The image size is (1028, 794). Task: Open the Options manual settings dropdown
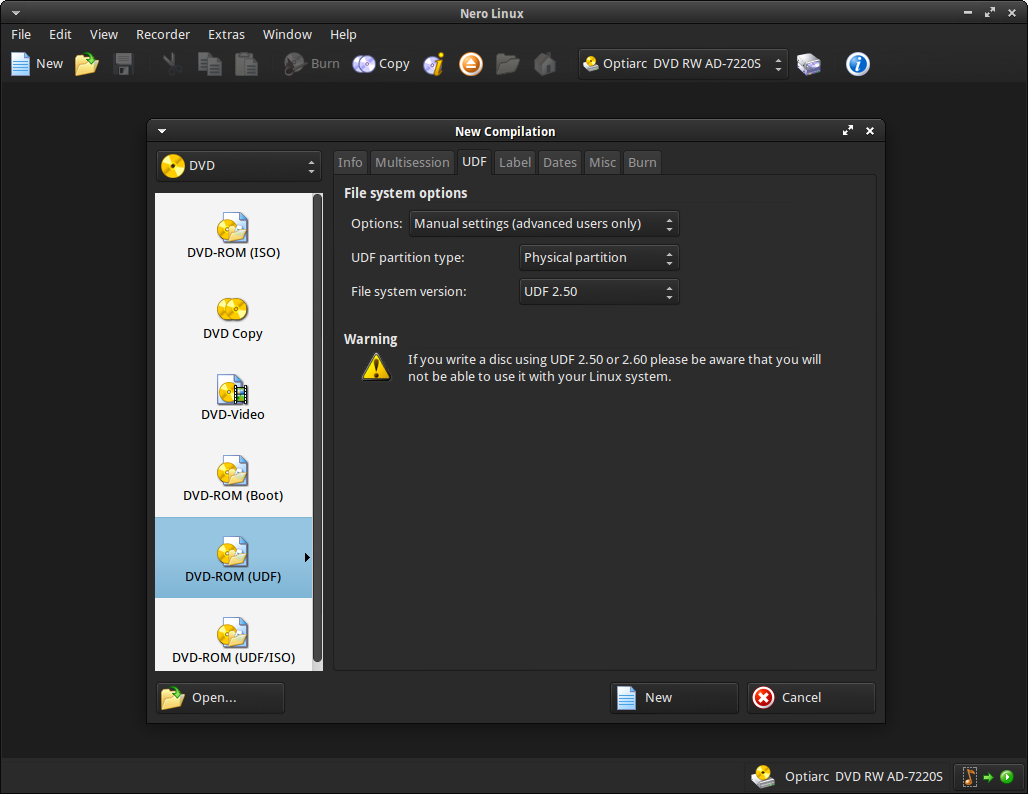pyautogui.click(x=544, y=224)
